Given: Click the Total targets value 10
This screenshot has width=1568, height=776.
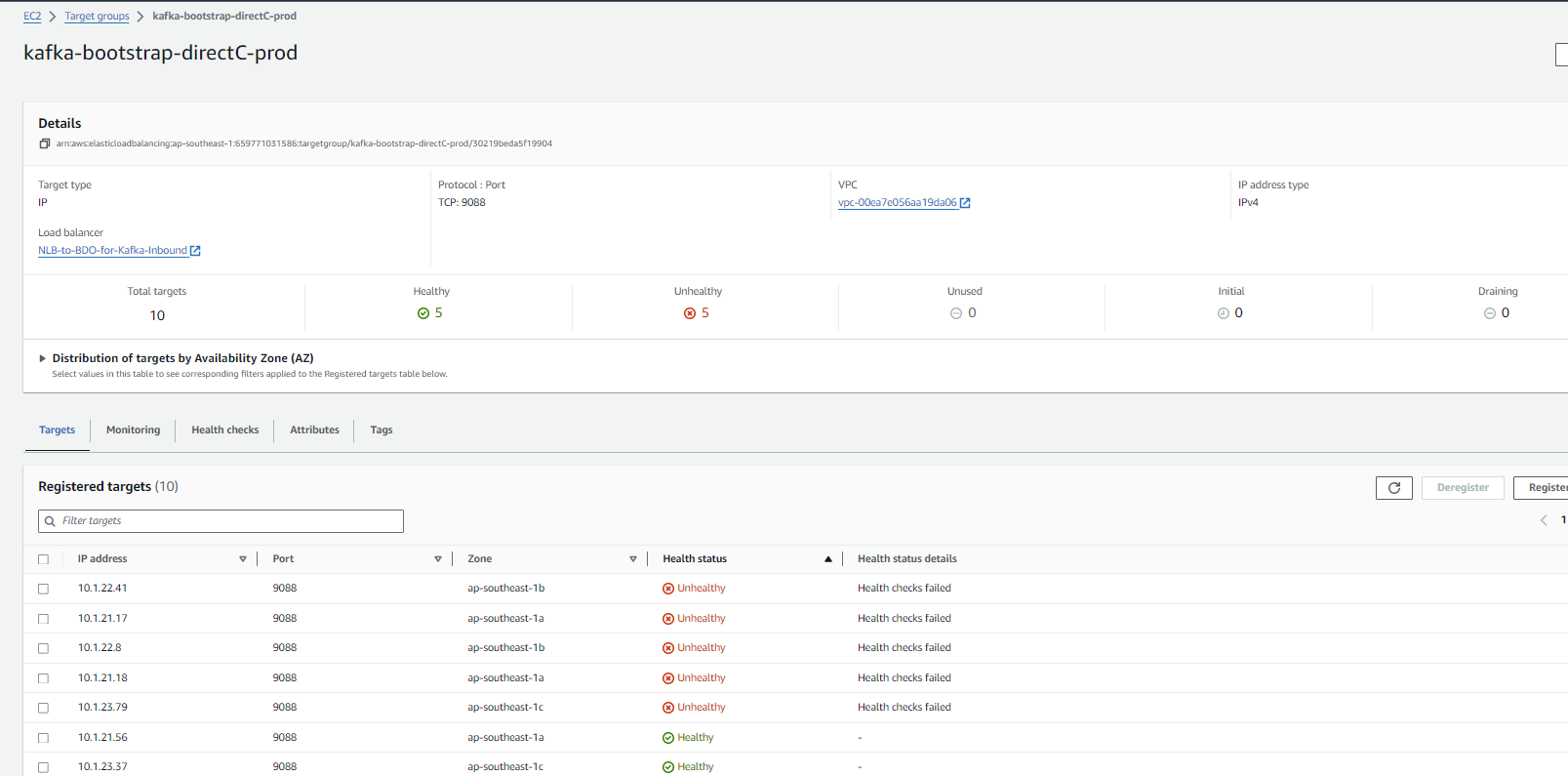Looking at the screenshot, I should 157,315.
